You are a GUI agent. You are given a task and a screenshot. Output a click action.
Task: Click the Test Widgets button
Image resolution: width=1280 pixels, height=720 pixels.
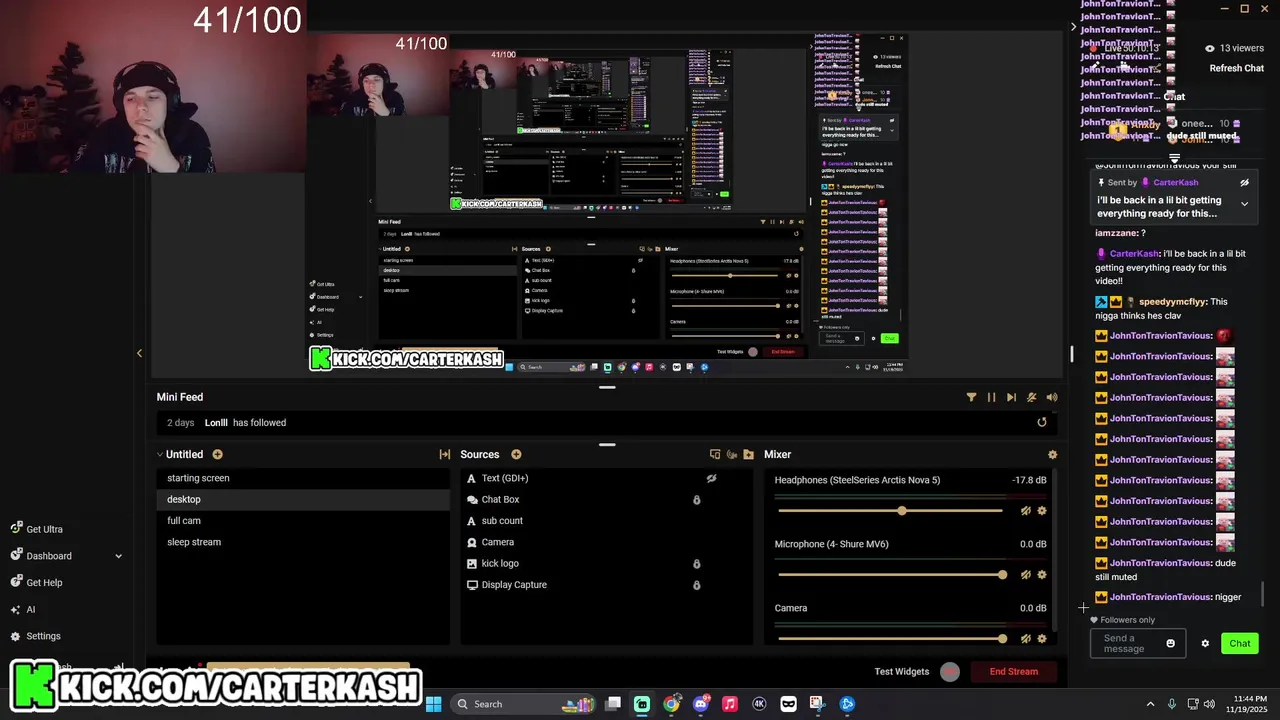(902, 672)
